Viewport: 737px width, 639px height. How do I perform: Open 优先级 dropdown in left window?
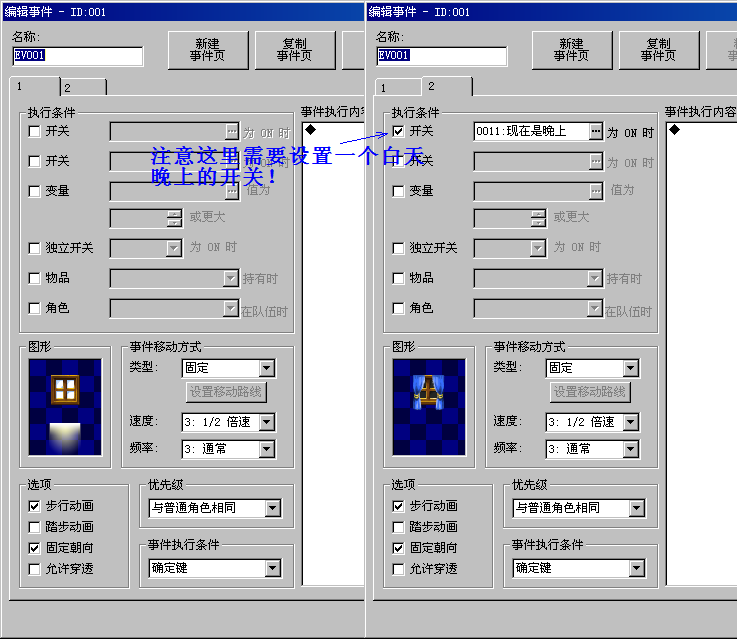(215, 508)
